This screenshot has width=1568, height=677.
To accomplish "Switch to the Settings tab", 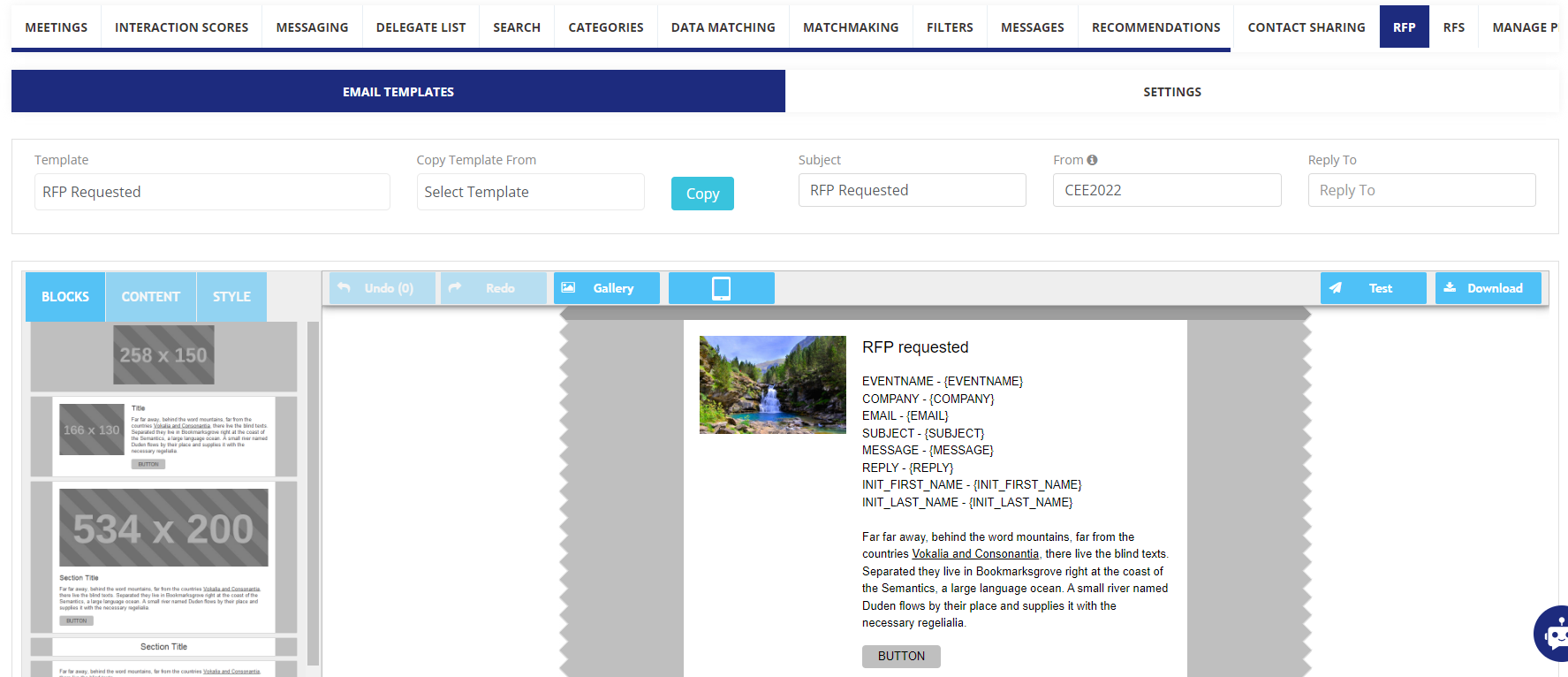I will [x=1171, y=92].
